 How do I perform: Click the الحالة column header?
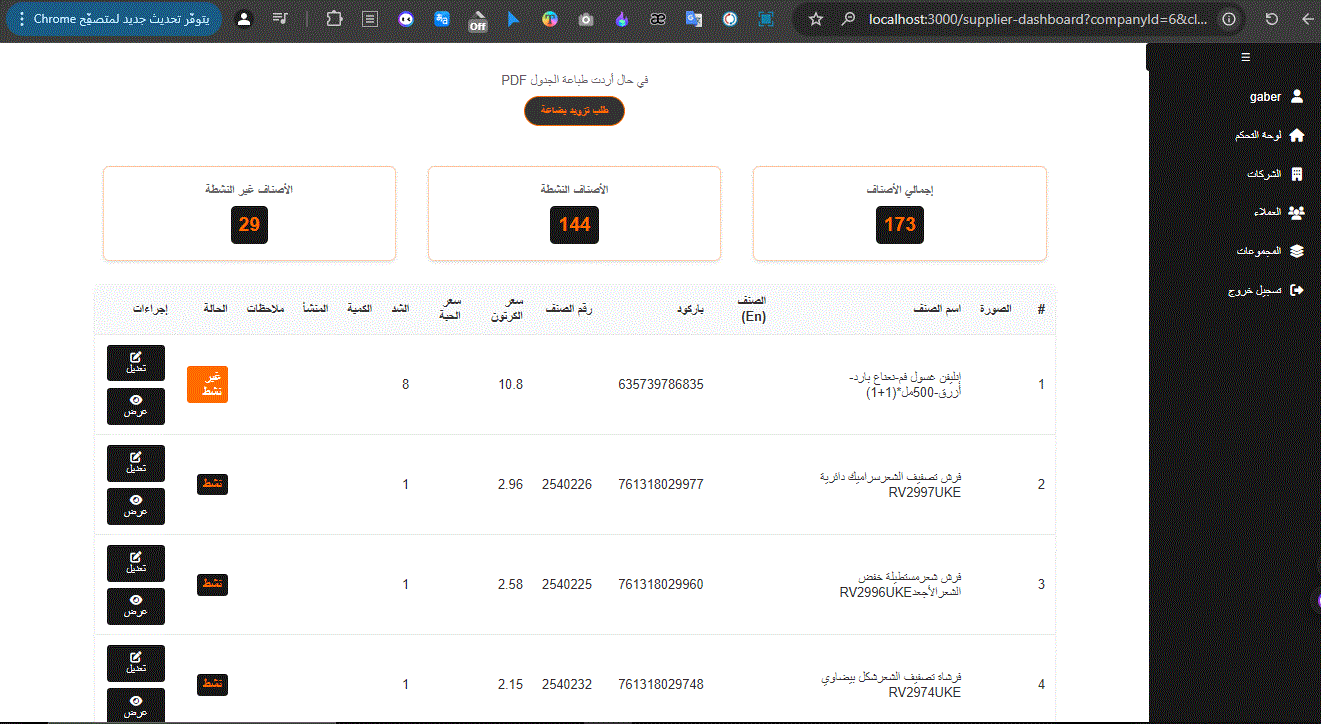coord(215,309)
